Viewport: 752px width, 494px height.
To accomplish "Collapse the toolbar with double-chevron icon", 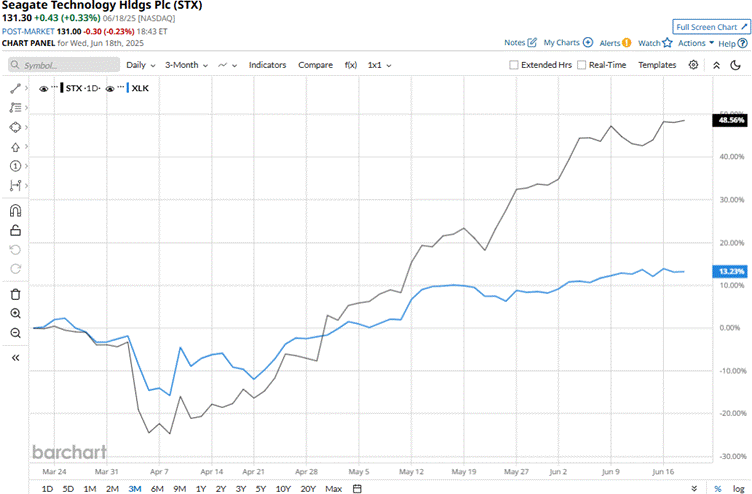I will 717,65.
